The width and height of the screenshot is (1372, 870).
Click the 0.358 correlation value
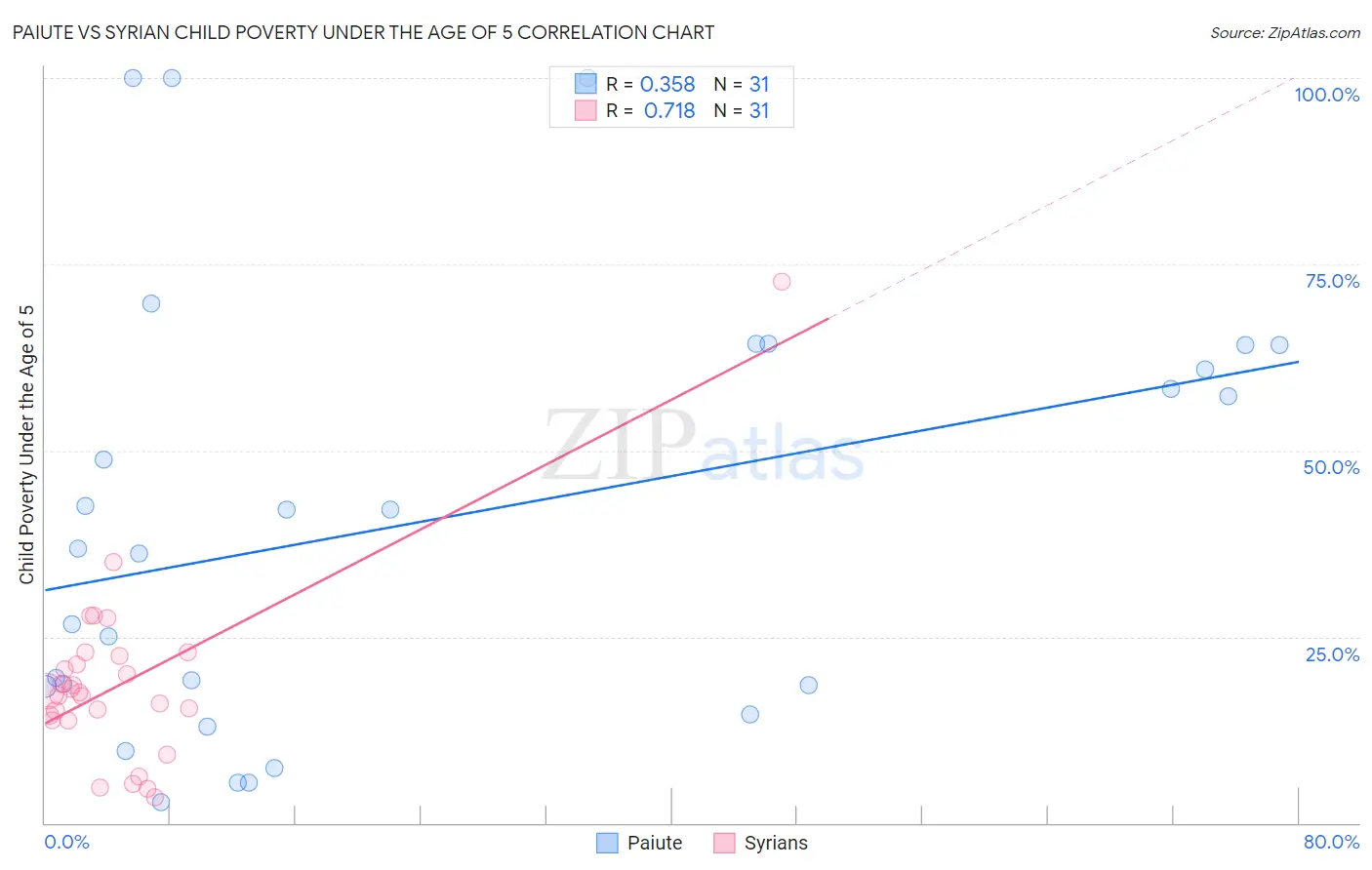click(667, 84)
